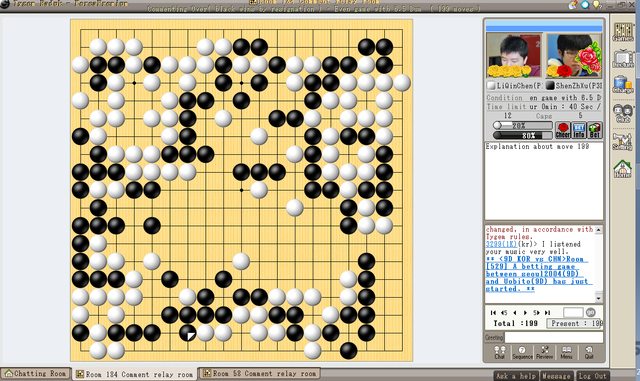
Task: Click the Ask a help button
Action: click(516, 376)
